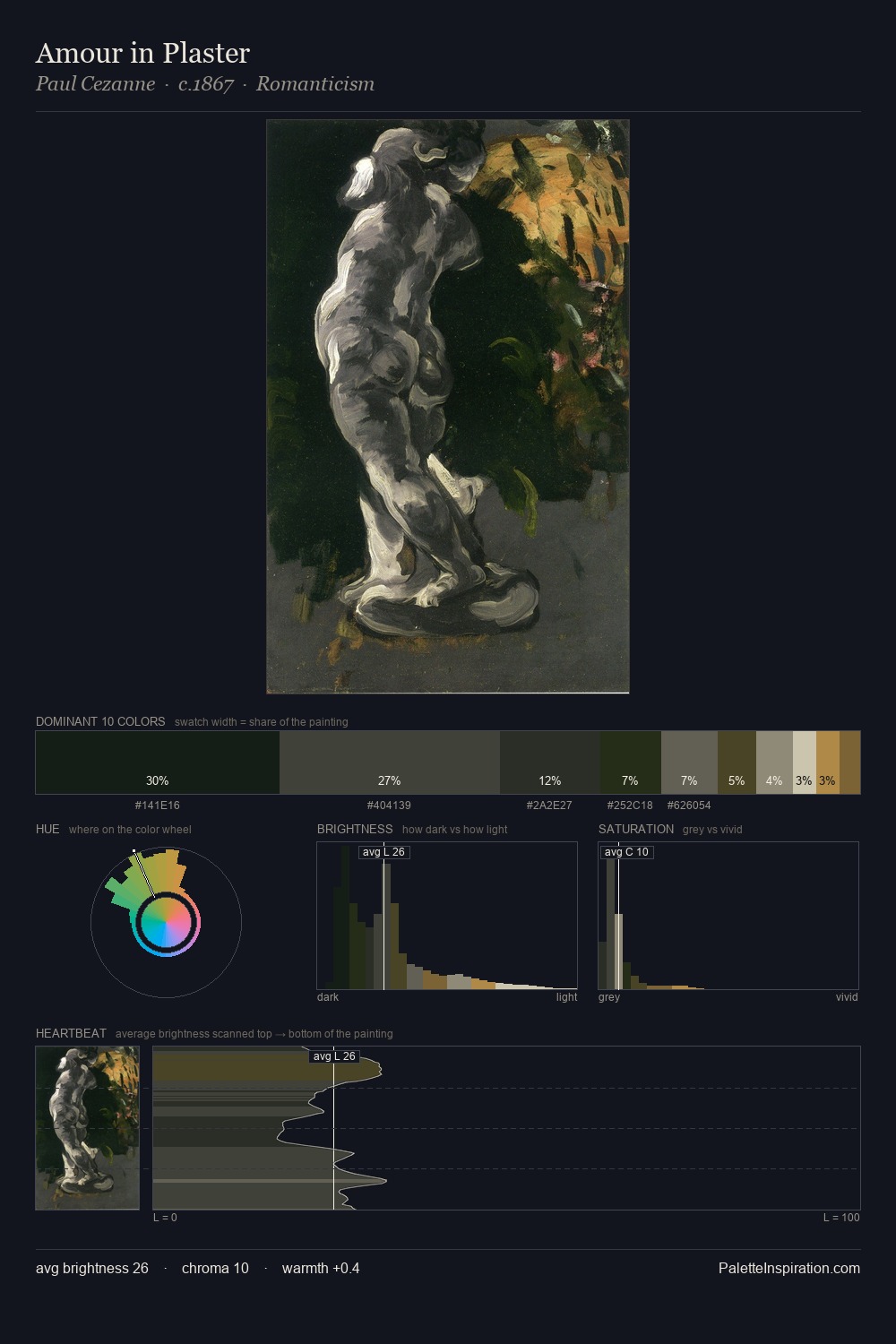Select the pale 3% cream swatch
896x1344 pixels.
click(x=805, y=762)
